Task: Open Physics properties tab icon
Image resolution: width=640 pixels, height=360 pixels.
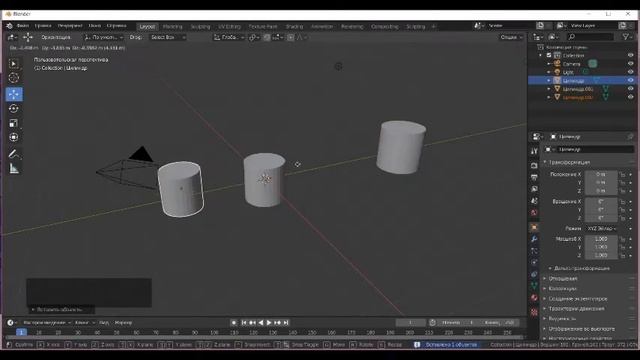Action: (x=534, y=262)
